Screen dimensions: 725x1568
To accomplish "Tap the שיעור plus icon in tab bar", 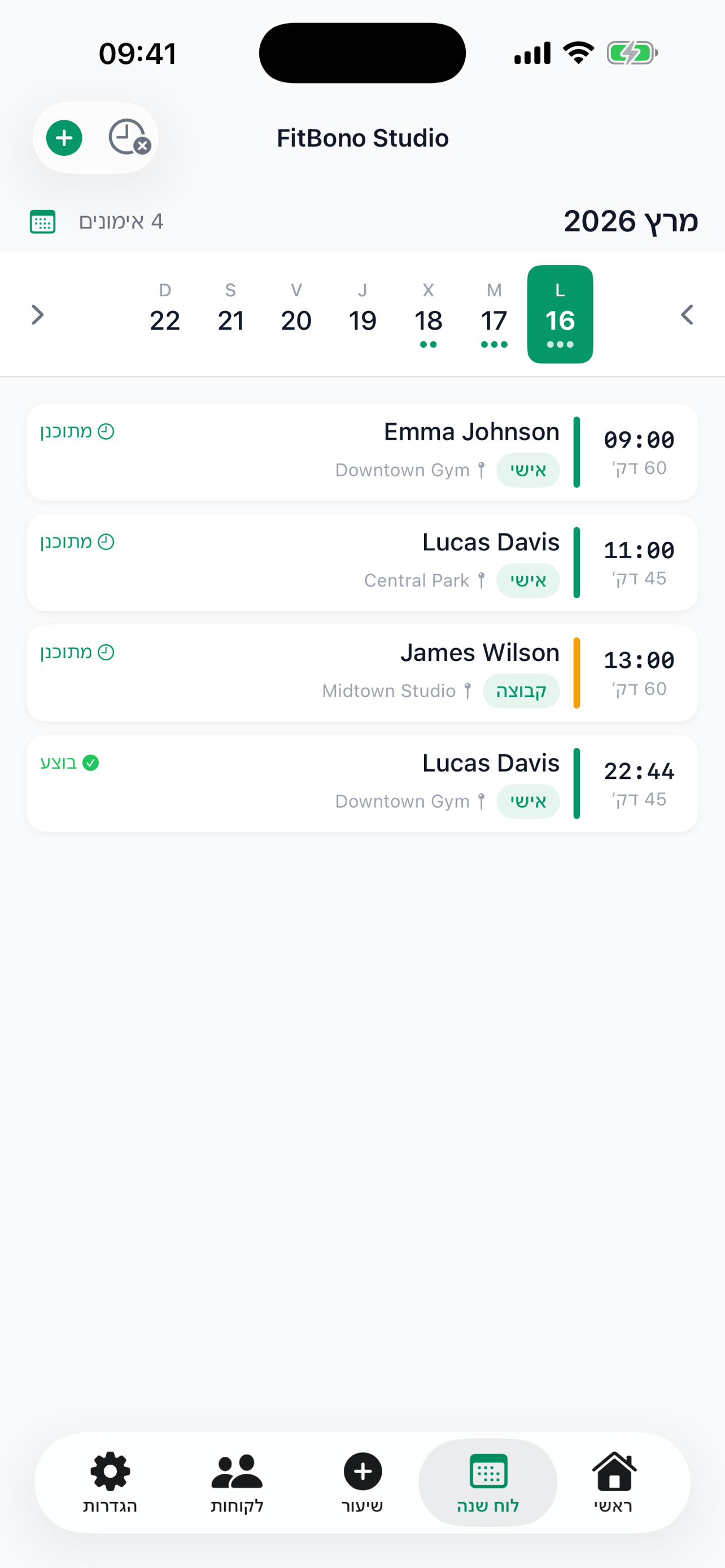I will click(363, 1472).
